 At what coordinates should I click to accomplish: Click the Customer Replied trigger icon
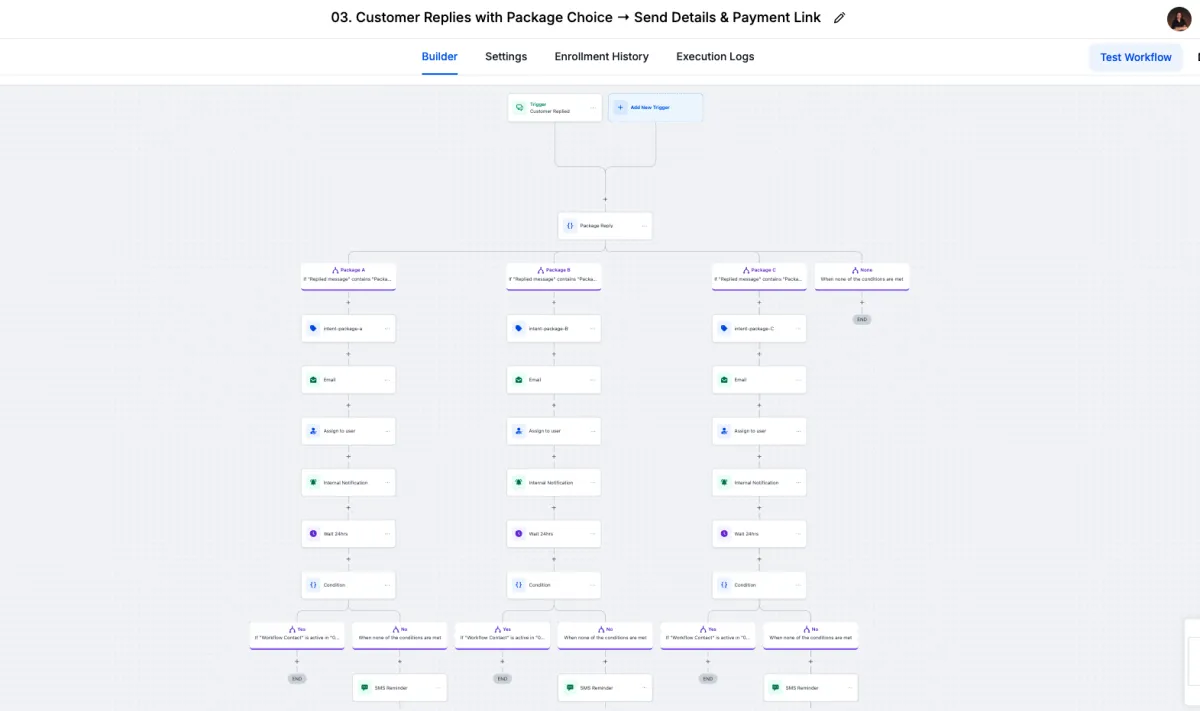click(520, 108)
